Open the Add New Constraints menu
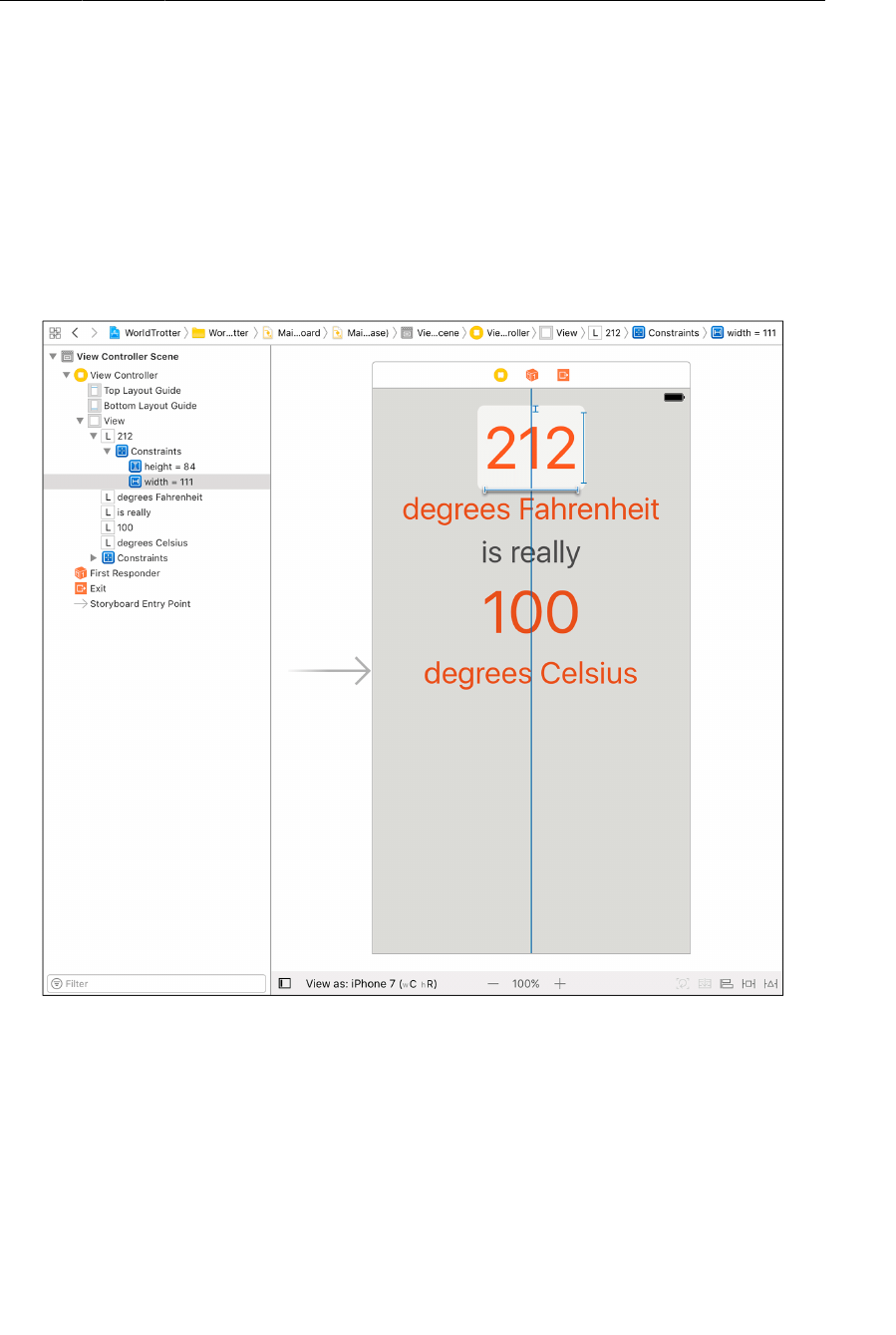This screenshot has width=896, height=1335. point(748,983)
